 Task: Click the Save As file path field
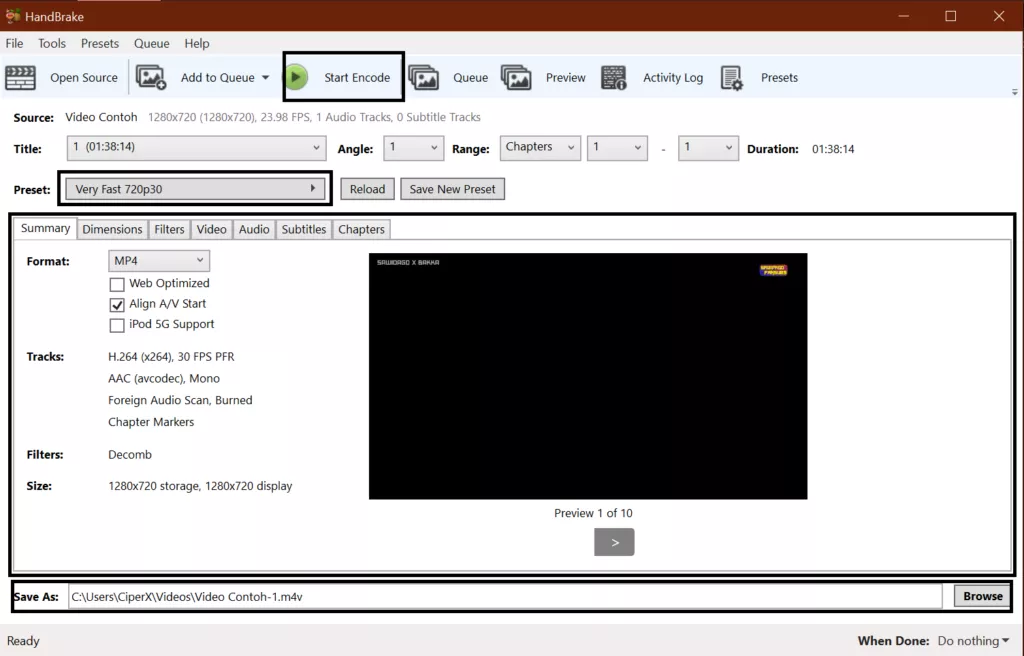pos(505,597)
